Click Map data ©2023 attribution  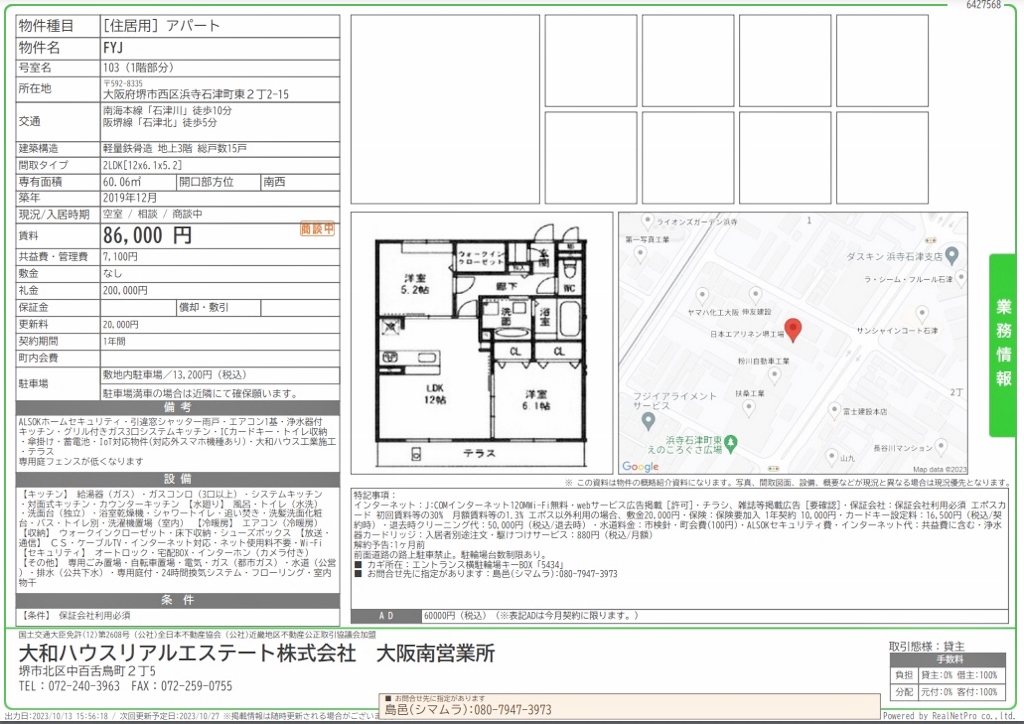pyautogui.click(x=940, y=469)
